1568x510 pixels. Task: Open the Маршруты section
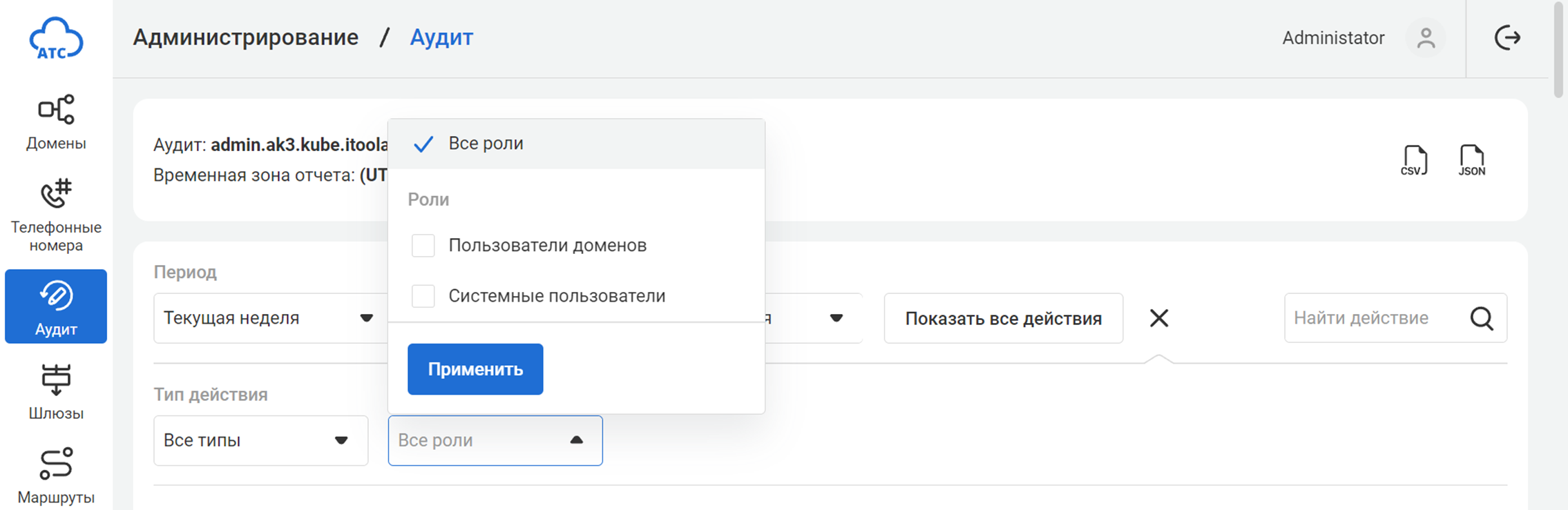[56, 475]
